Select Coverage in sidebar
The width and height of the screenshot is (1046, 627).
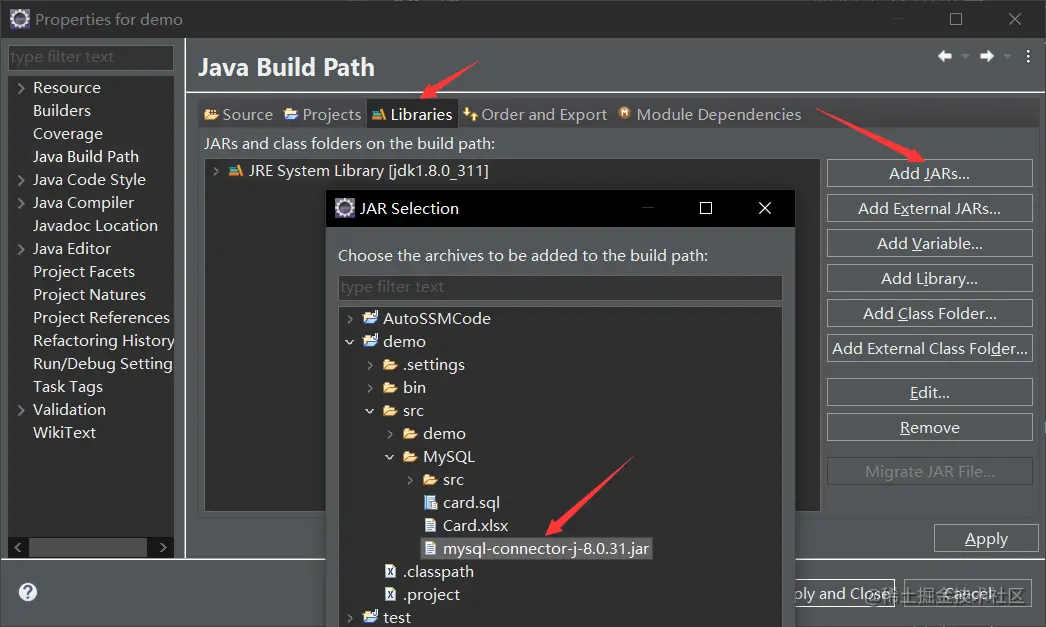pyautogui.click(x=68, y=134)
